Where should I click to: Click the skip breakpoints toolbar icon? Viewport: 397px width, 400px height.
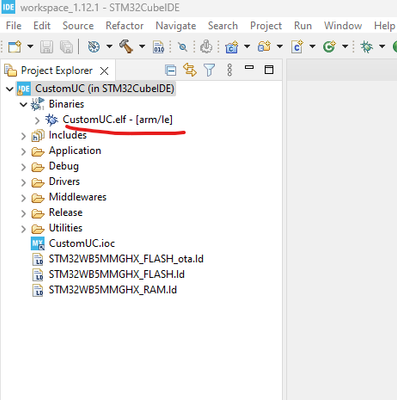pyautogui.click(x=183, y=47)
